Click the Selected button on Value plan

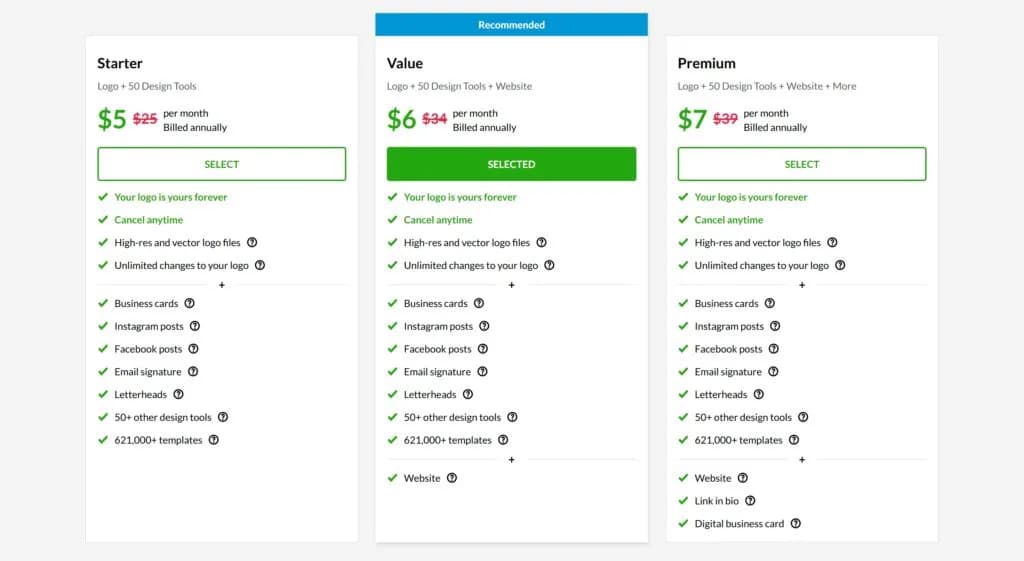coord(511,164)
